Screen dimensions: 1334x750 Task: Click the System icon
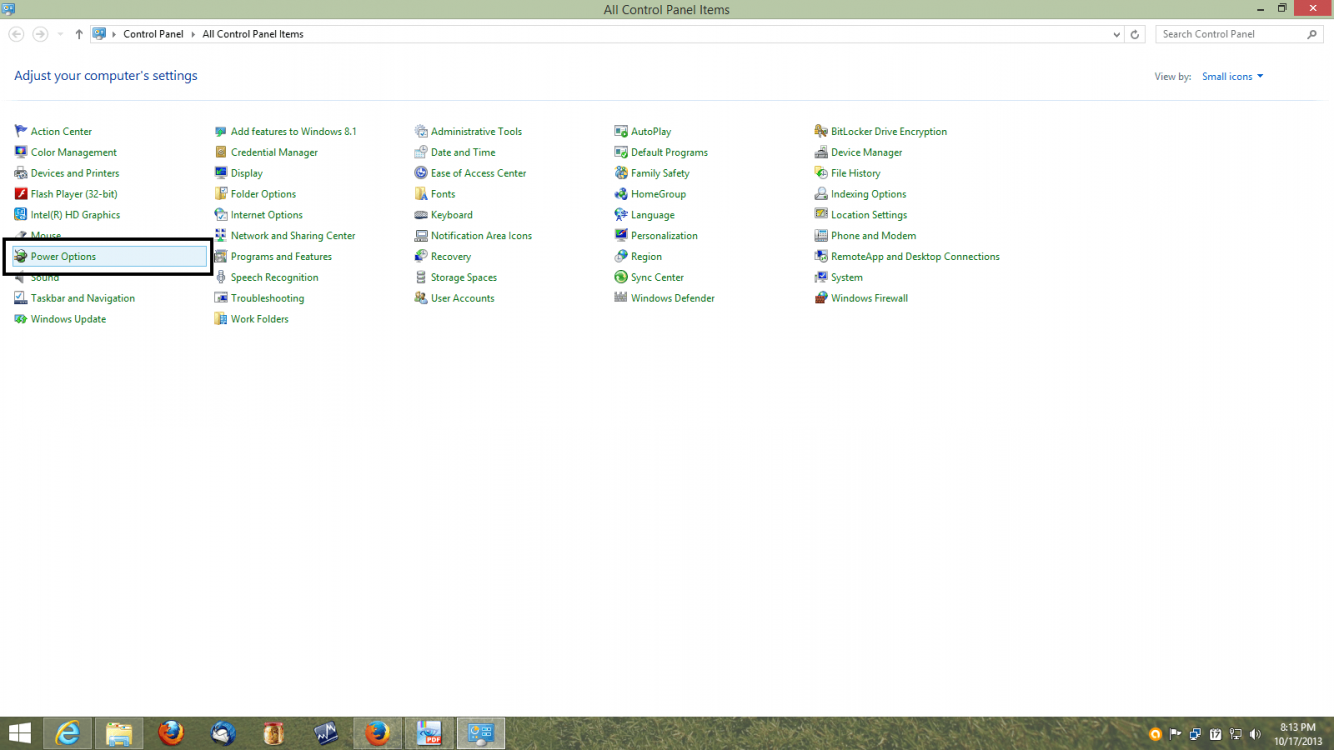tap(821, 277)
